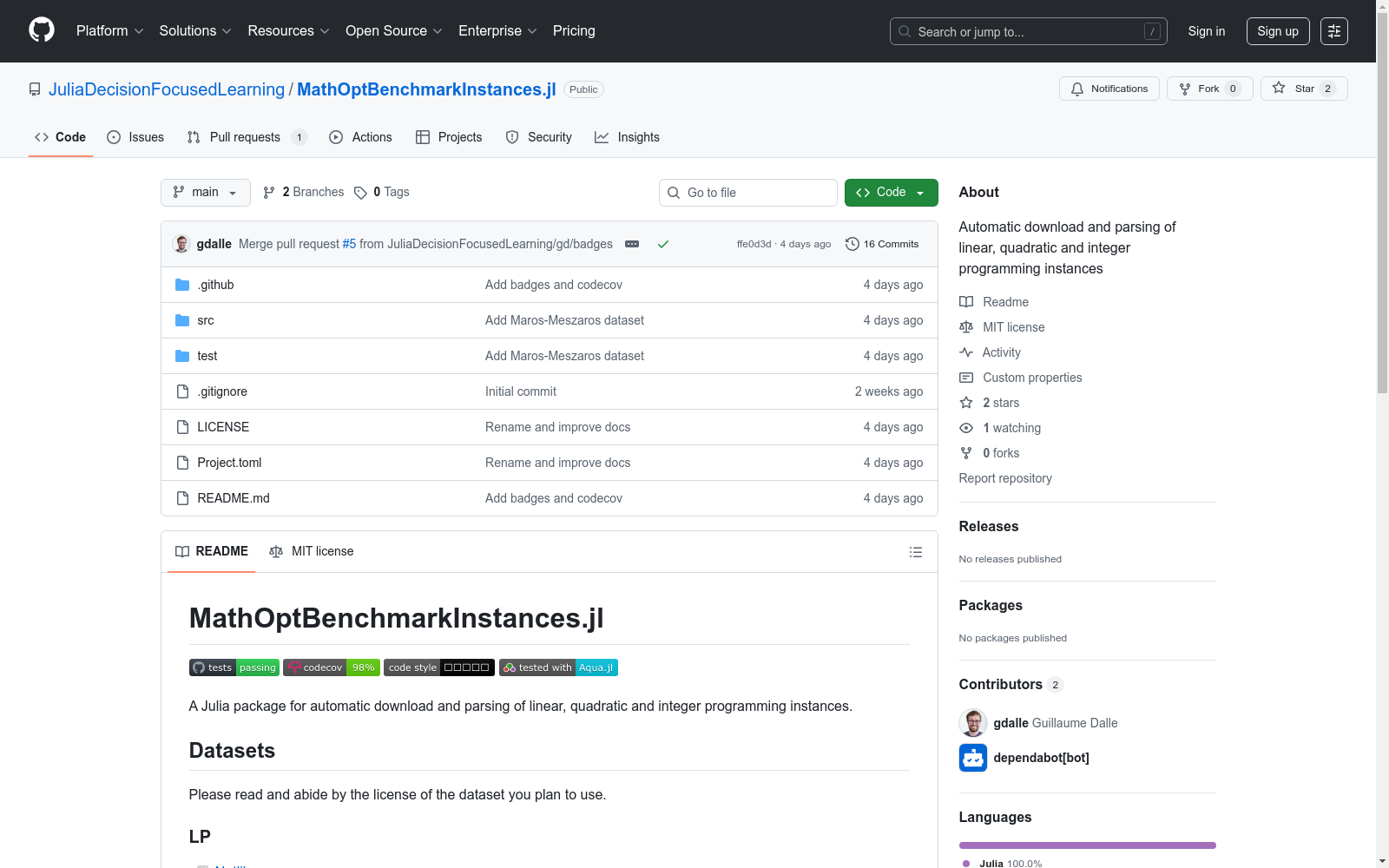
Task: Open the Pricing page
Action: click(x=575, y=31)
